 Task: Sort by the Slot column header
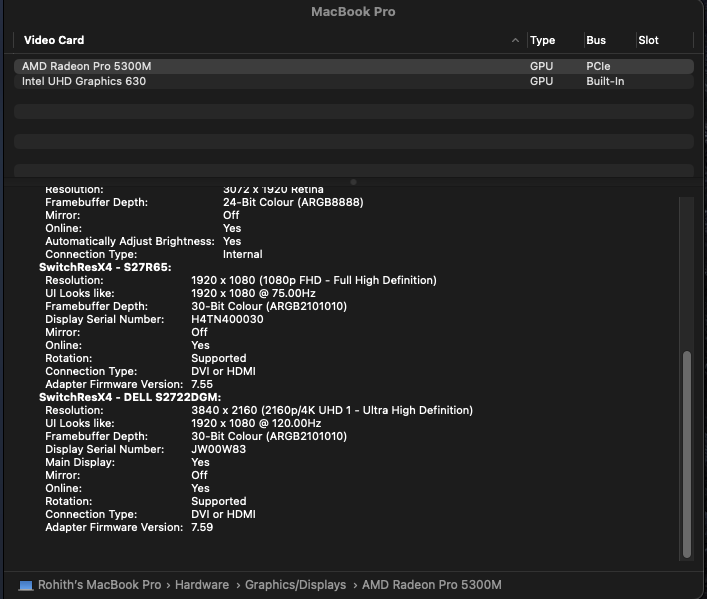click(648, 40)
